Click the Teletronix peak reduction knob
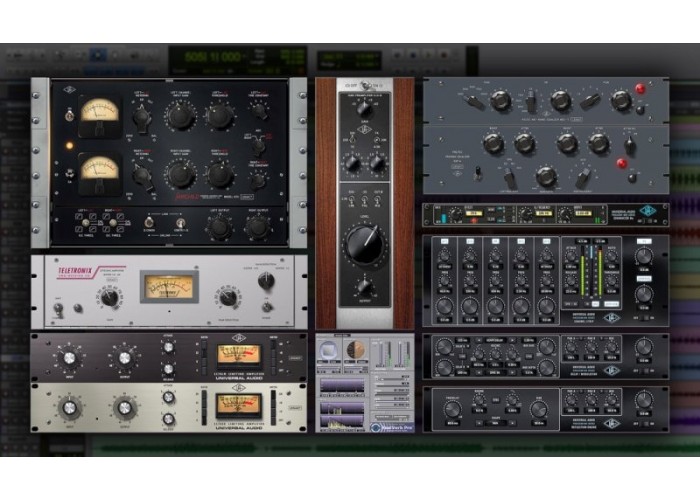Screen dimensions: 700x500 (228, 297)
